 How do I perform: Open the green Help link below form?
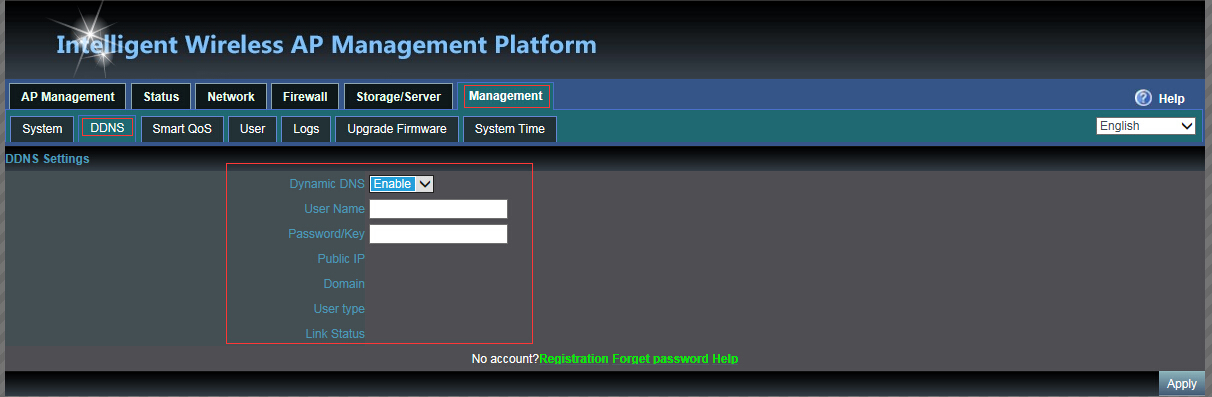click(725, 358)
